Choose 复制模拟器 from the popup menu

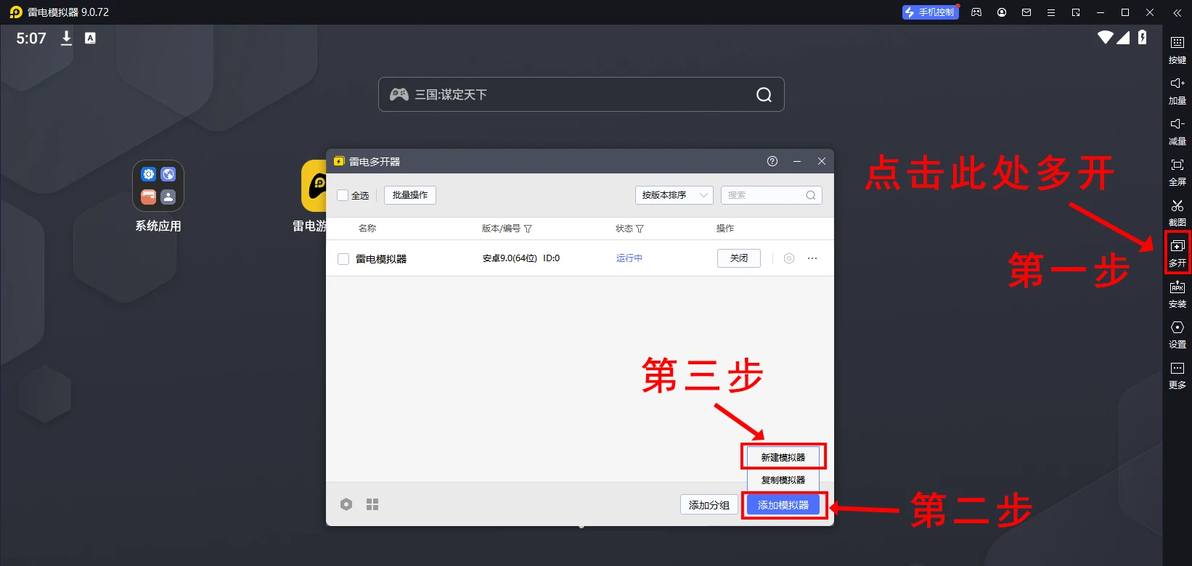pos(783,480)
